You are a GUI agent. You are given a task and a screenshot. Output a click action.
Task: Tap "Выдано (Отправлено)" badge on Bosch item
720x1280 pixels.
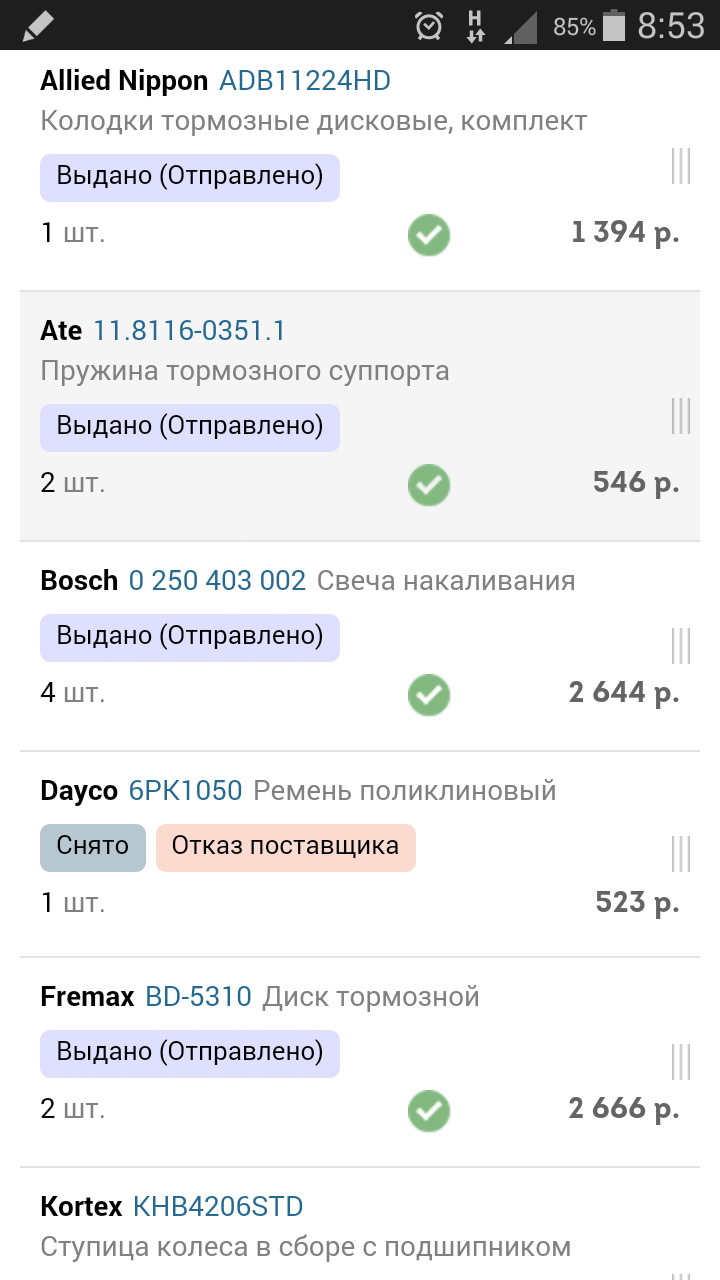pos(190,636)
